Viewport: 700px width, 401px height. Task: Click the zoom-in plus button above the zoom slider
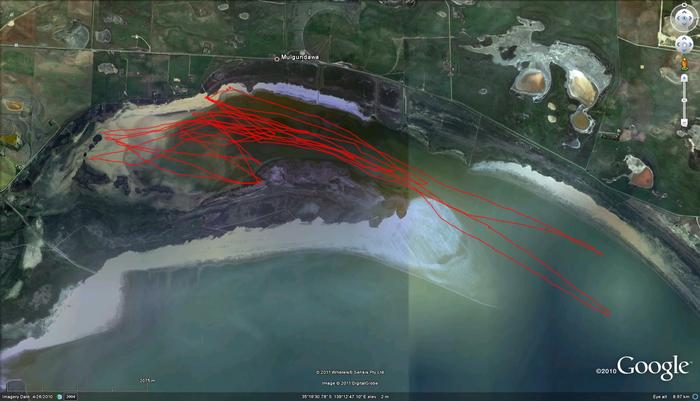684,78
